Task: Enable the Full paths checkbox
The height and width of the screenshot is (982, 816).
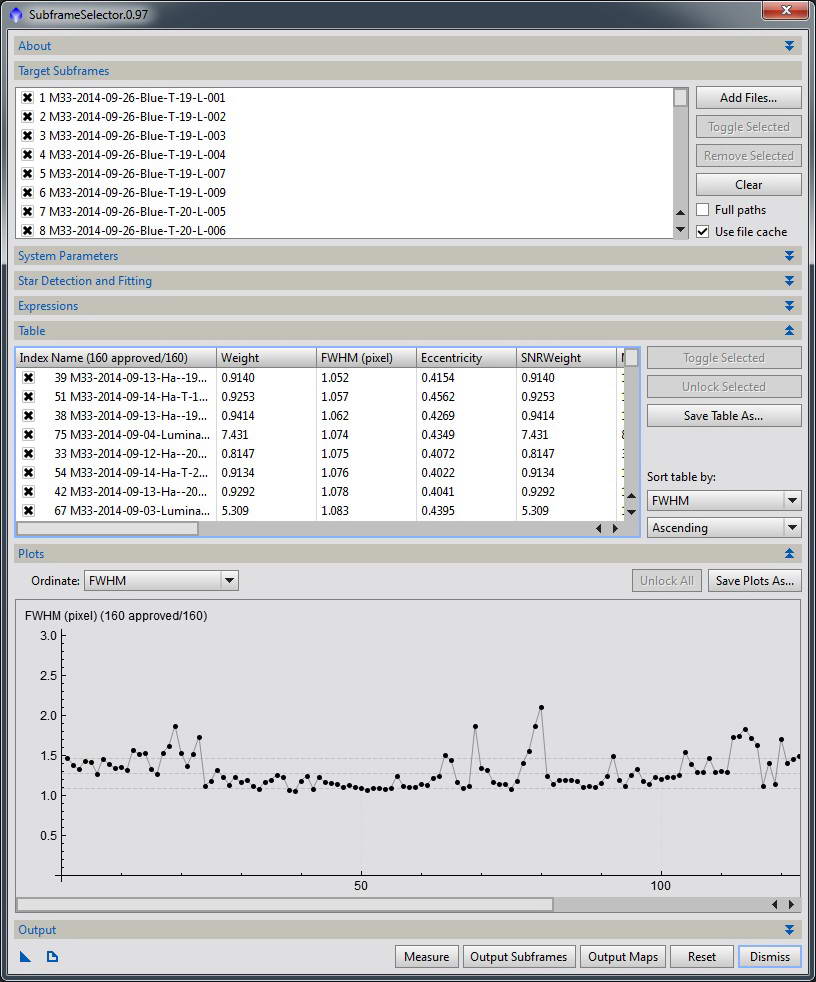Action: pos(703,209)
